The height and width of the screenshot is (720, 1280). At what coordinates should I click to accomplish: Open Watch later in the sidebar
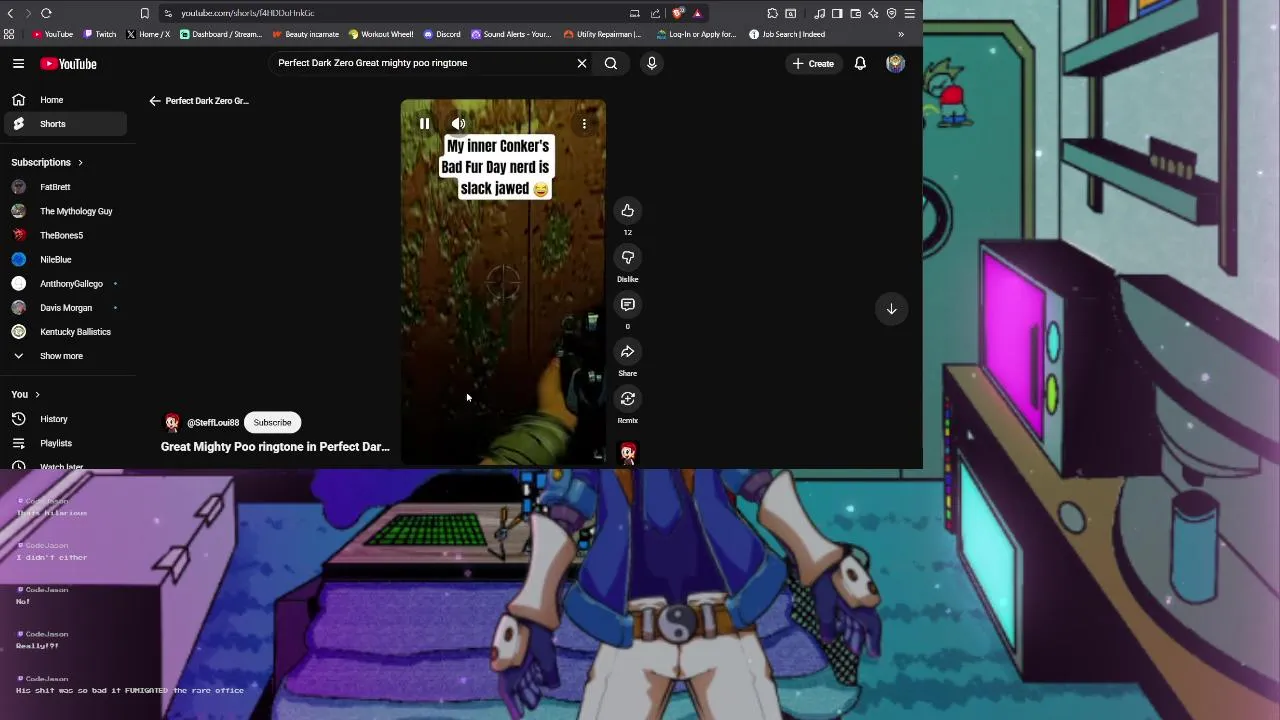click(65, 465)
